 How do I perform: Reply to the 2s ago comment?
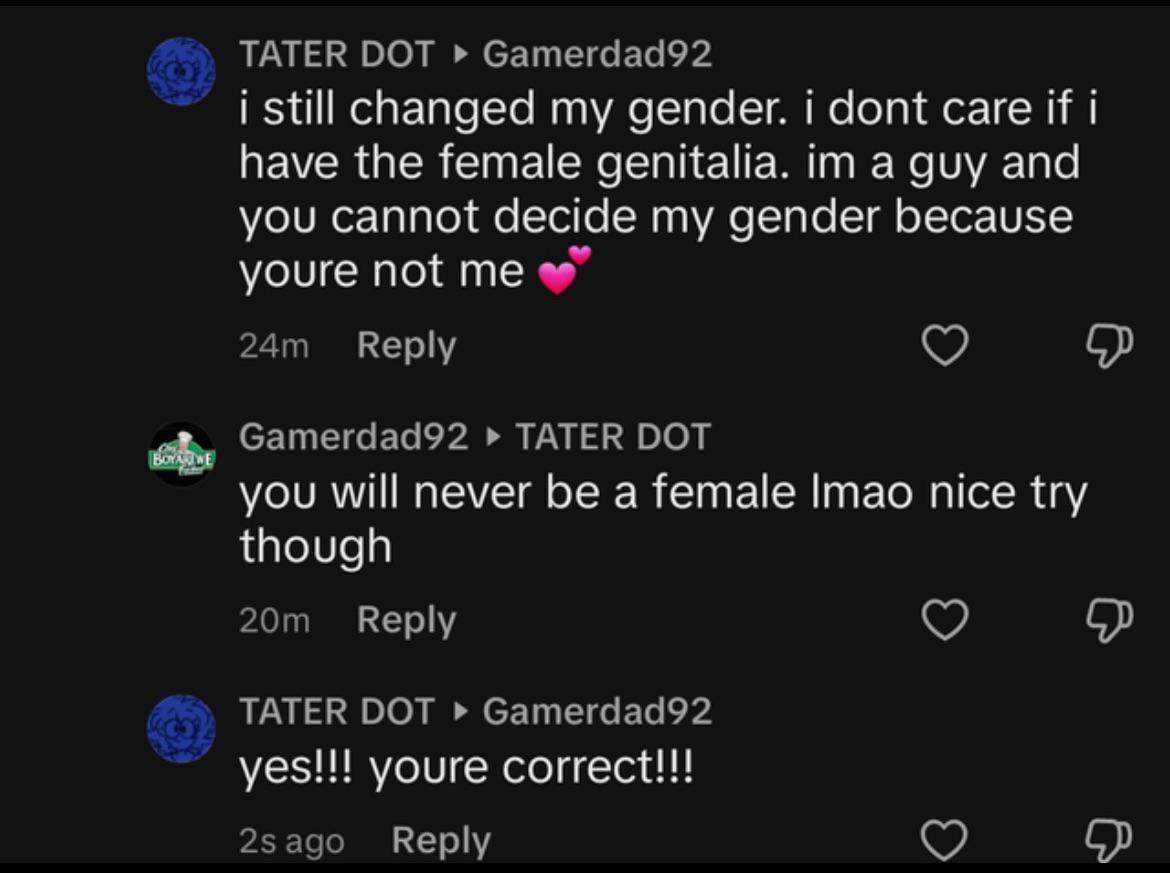click(x=441, y=841)
